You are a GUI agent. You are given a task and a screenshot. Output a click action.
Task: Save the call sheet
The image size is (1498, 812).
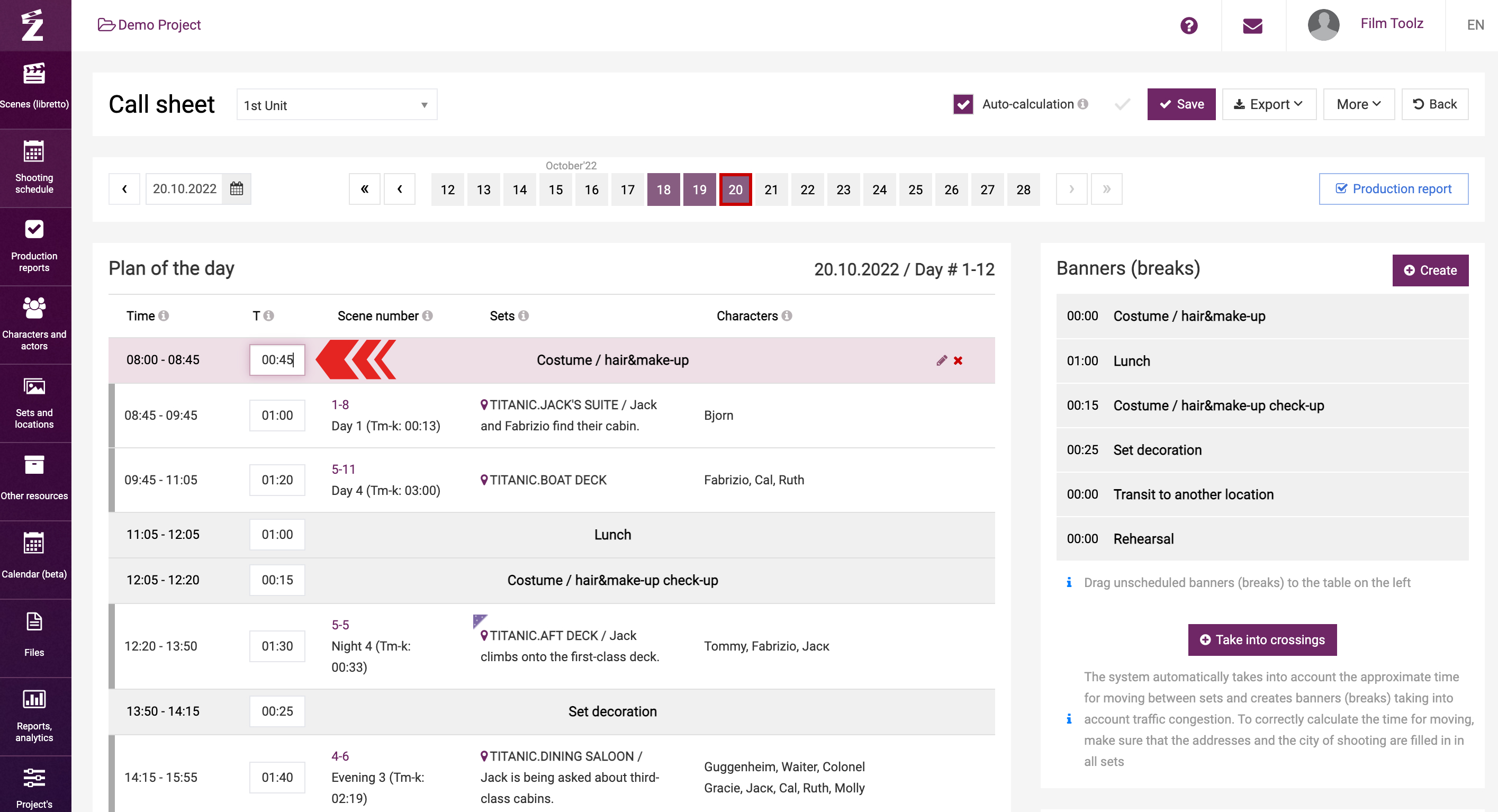(1181, 104)
